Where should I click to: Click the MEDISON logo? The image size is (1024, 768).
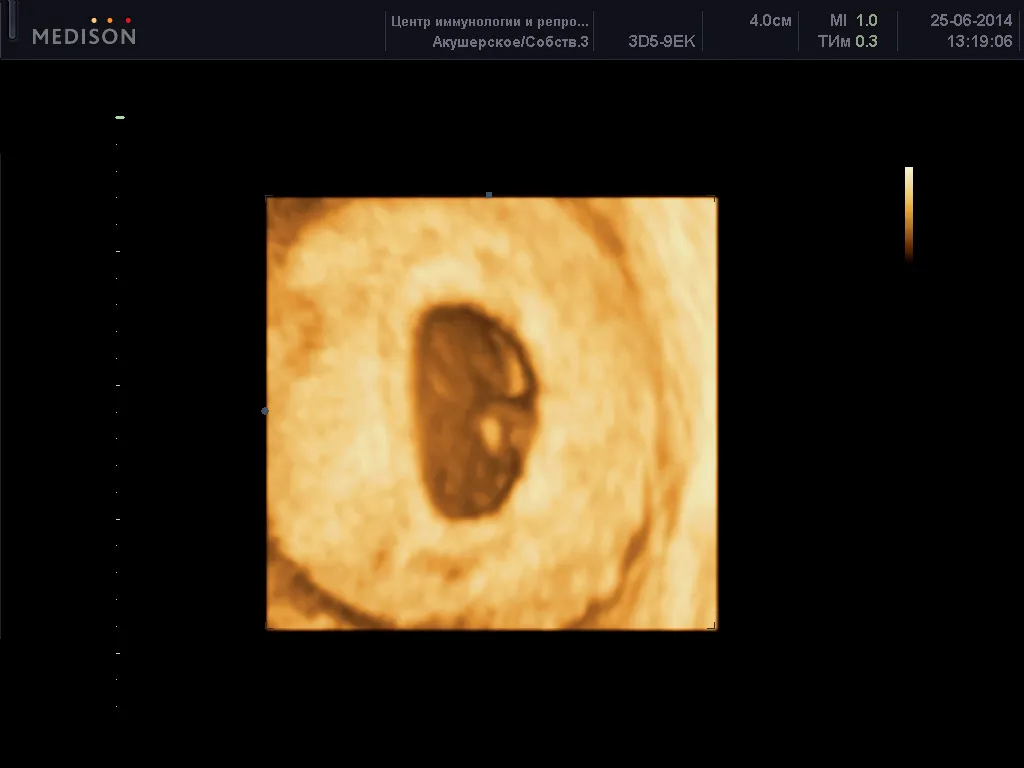(84, 31)
